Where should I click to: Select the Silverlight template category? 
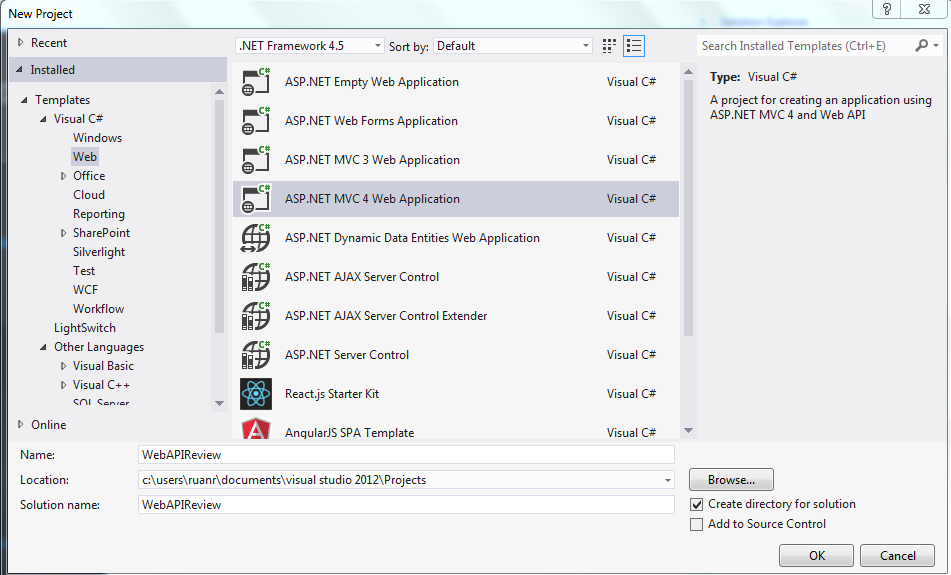99,252
